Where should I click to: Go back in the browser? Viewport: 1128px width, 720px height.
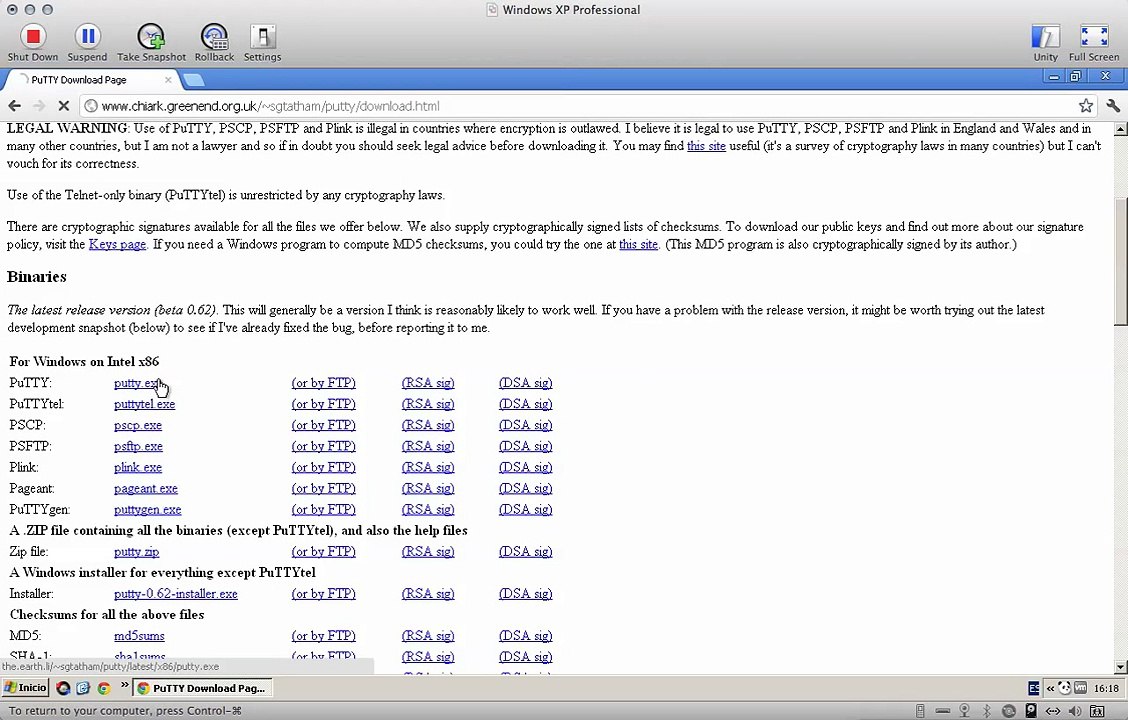click(x=14, y=106)
